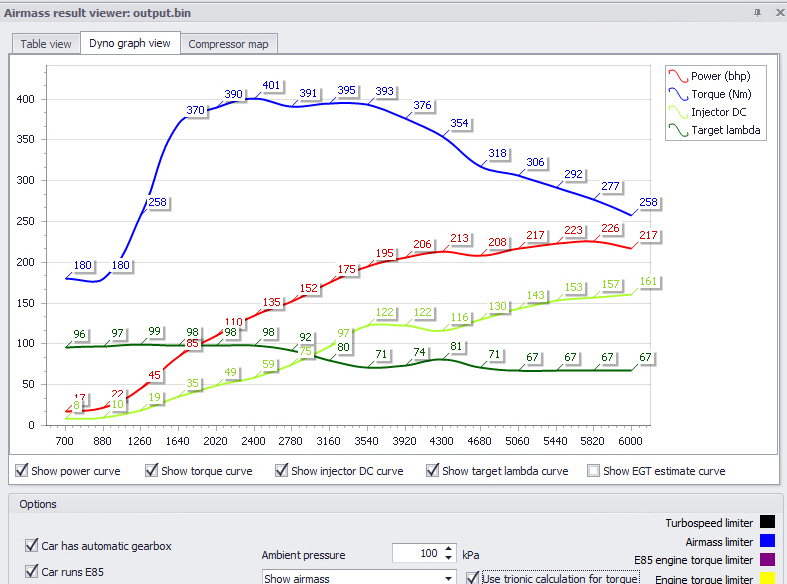Click the x-axis value 6000
Viewport: 787px width, 584px height.
tap(630, 441)
